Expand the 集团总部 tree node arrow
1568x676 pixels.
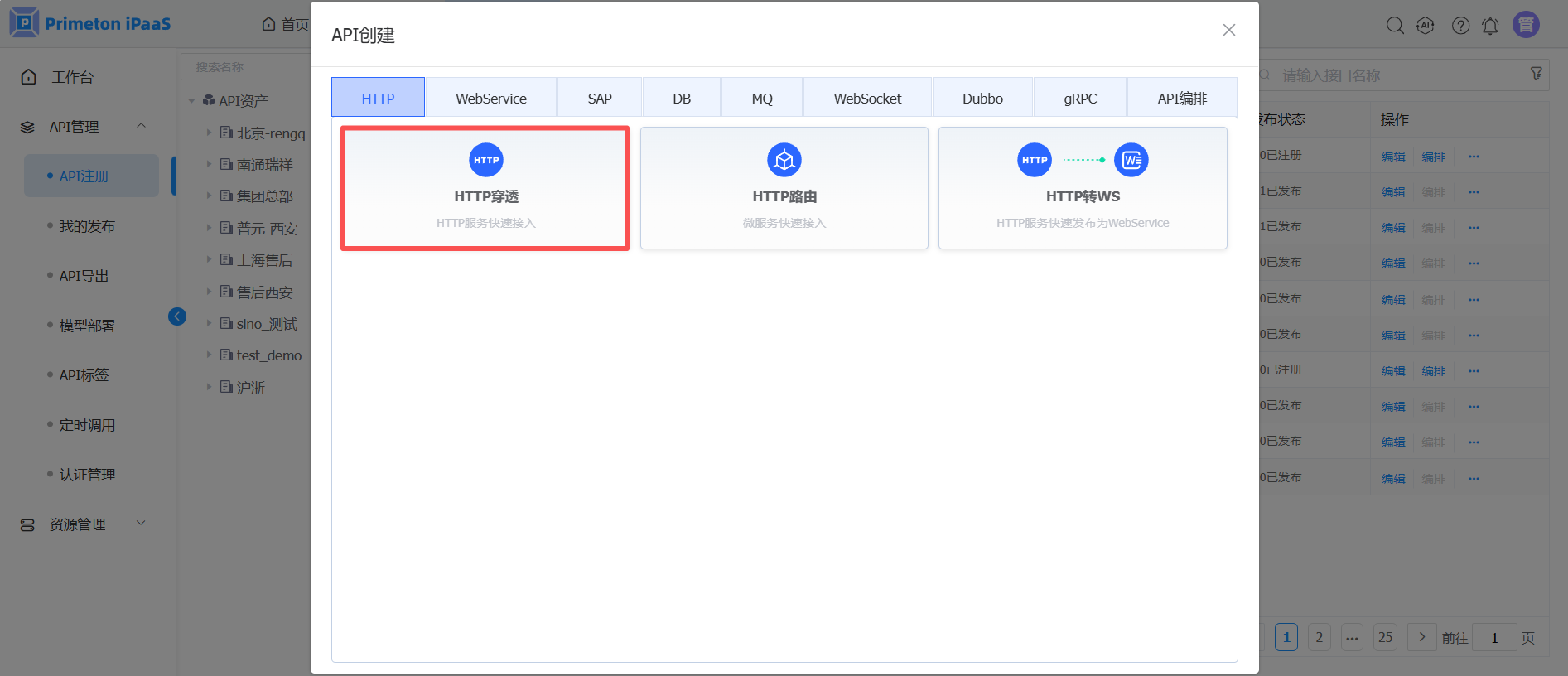point(209,196)
